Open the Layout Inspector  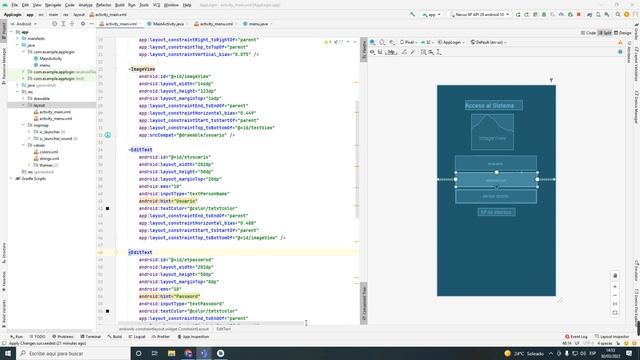[612, 337]
